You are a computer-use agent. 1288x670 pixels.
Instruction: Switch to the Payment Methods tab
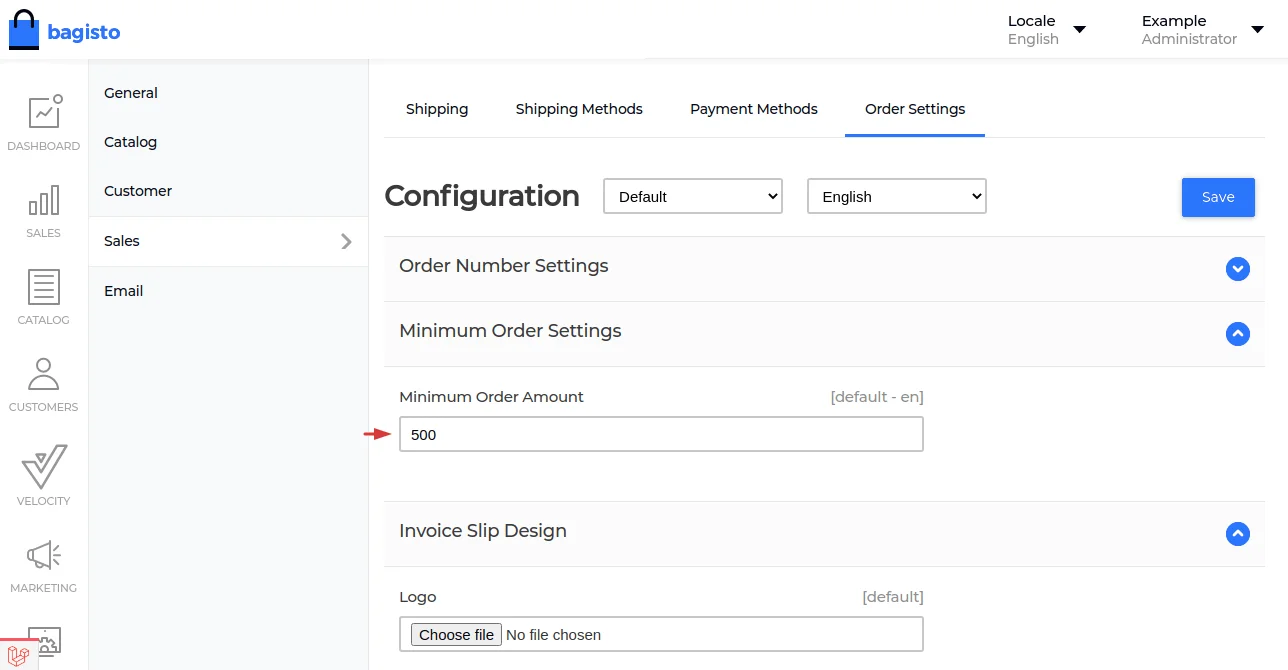(x=753, y=109)
